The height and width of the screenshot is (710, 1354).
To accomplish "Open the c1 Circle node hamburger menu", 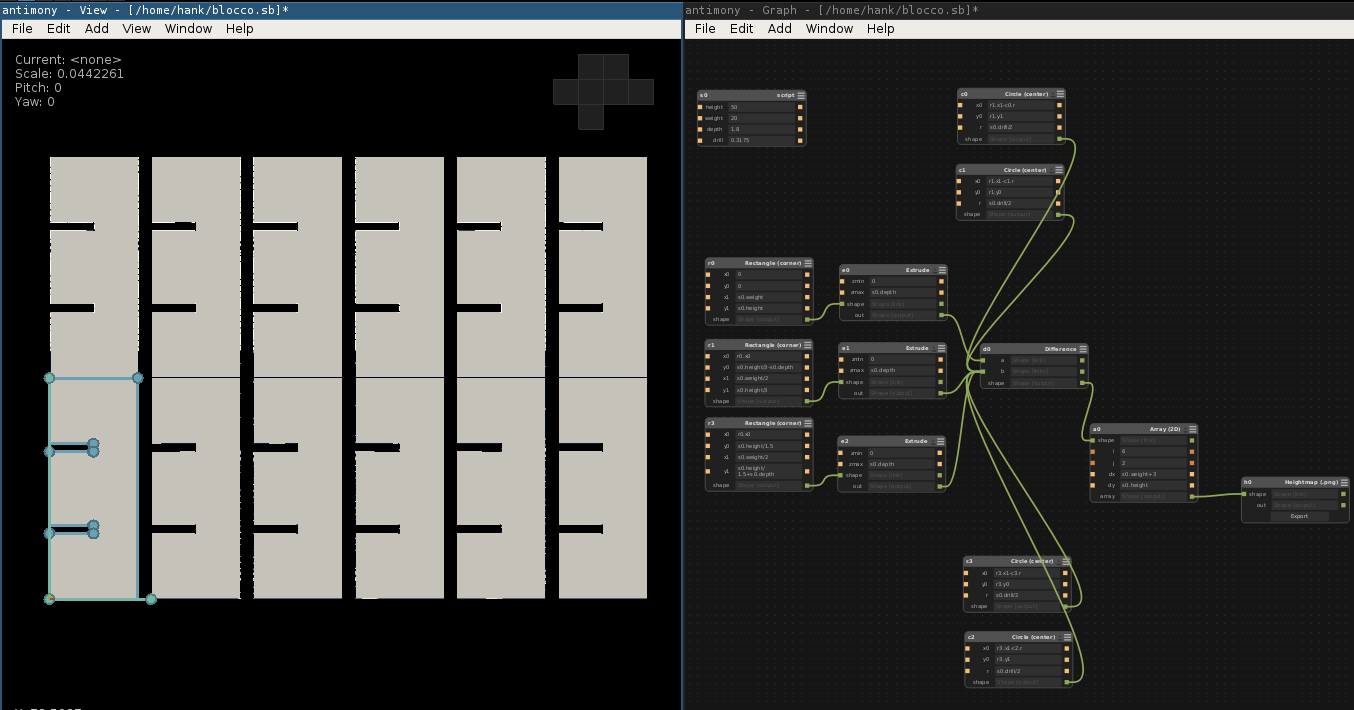I will click(x=1058, y=170).
